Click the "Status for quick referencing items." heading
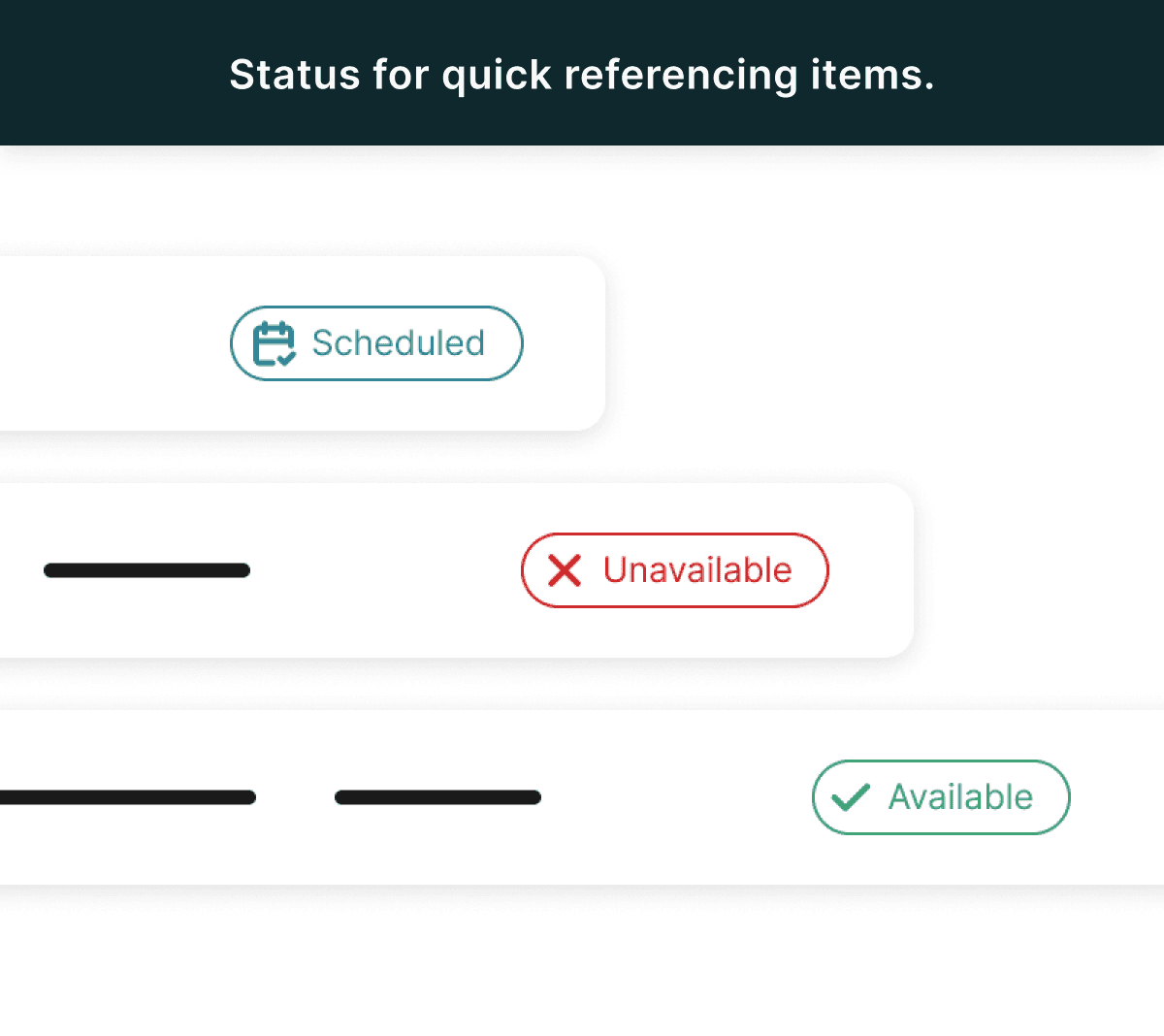 point(582,75)
